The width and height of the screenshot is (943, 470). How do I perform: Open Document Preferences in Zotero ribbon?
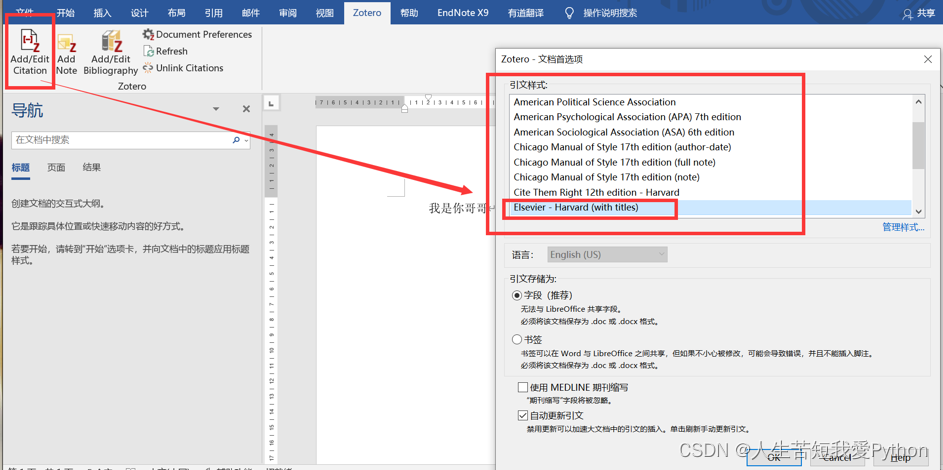pyautogui.click(x=197, y=34)
